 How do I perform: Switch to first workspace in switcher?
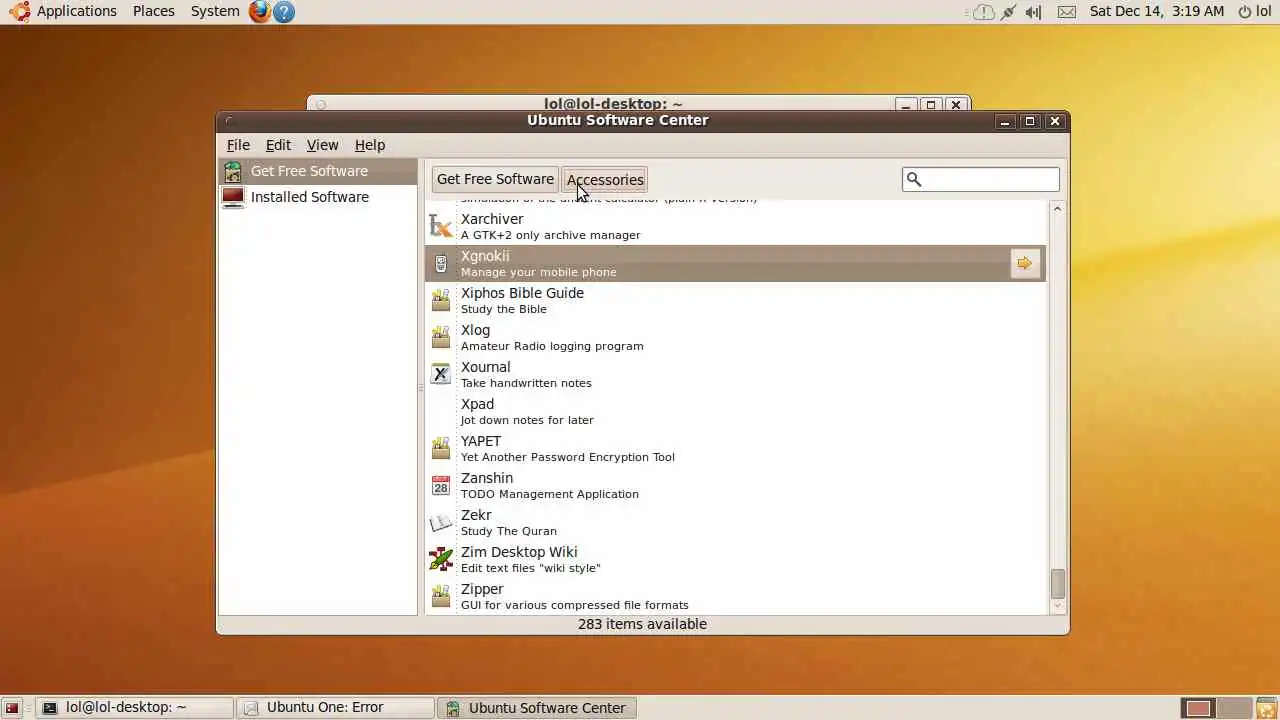pyautogui.click(x=1198, y=708)
